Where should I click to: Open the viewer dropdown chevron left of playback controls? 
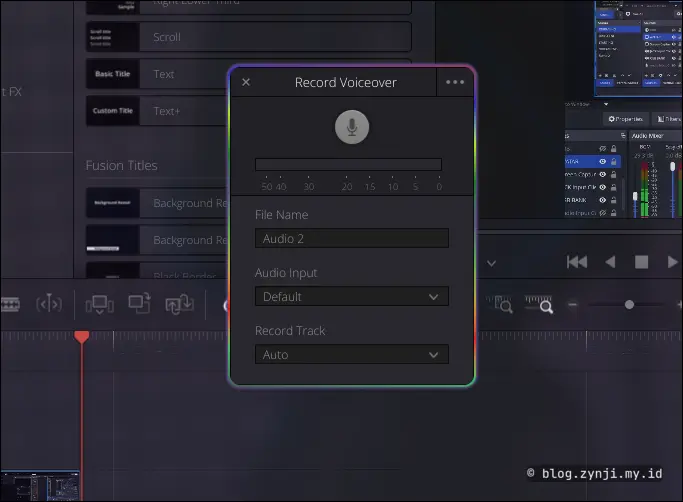pos(491,263)
